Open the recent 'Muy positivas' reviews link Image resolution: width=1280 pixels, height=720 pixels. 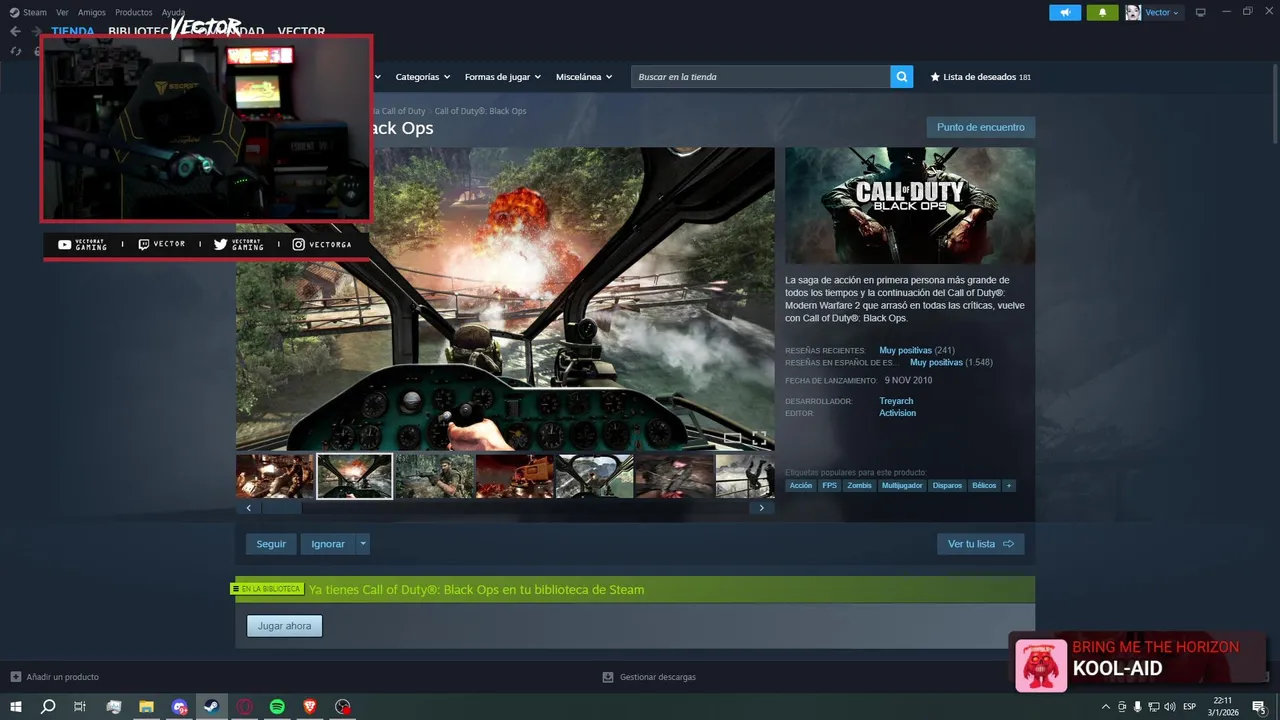click(905, 351)
